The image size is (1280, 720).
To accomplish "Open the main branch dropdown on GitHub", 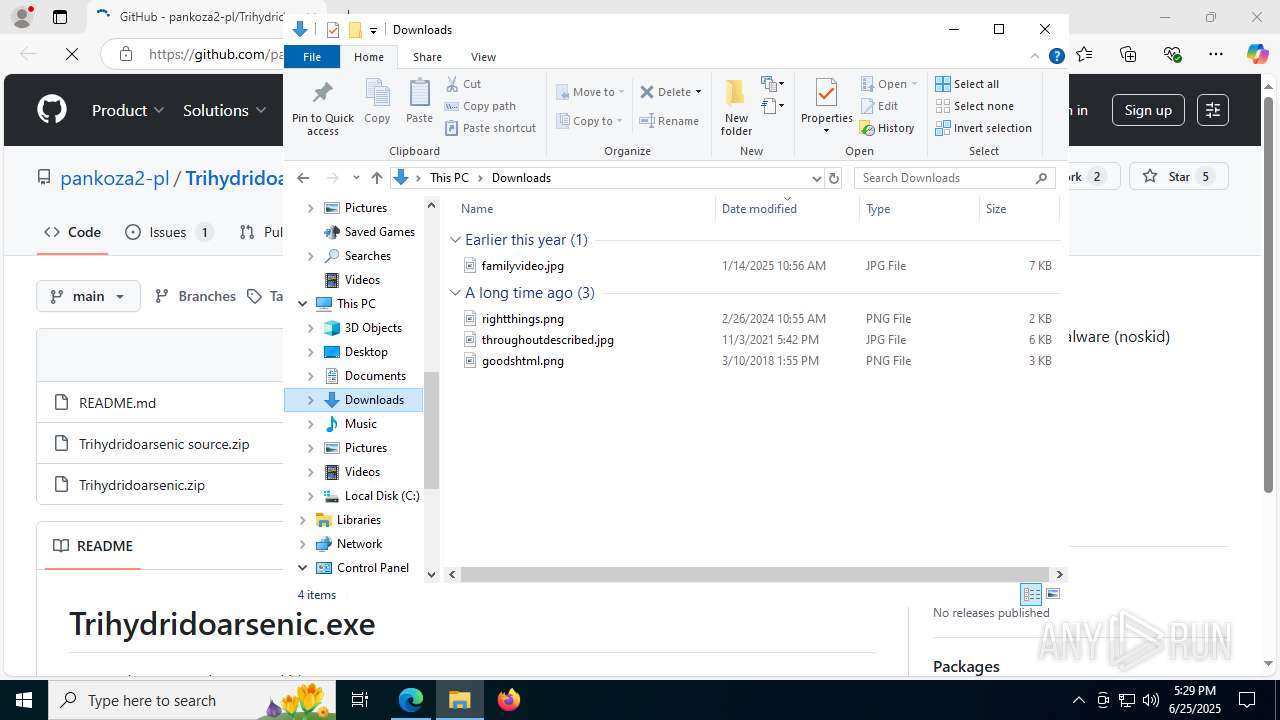I will pos(88,296).
